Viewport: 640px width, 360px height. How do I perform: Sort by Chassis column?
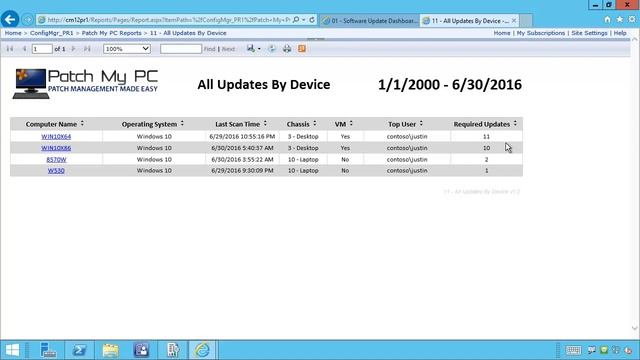315,123
